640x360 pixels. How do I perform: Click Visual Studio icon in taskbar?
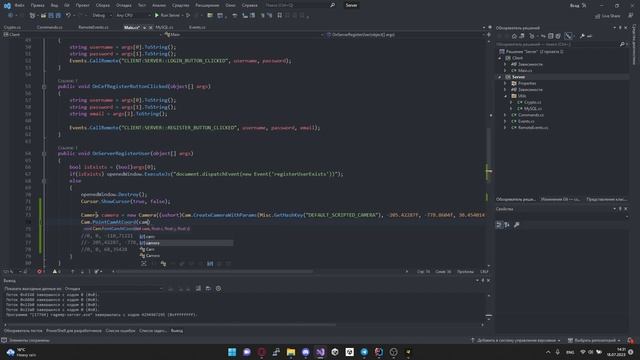click(320, 352)
